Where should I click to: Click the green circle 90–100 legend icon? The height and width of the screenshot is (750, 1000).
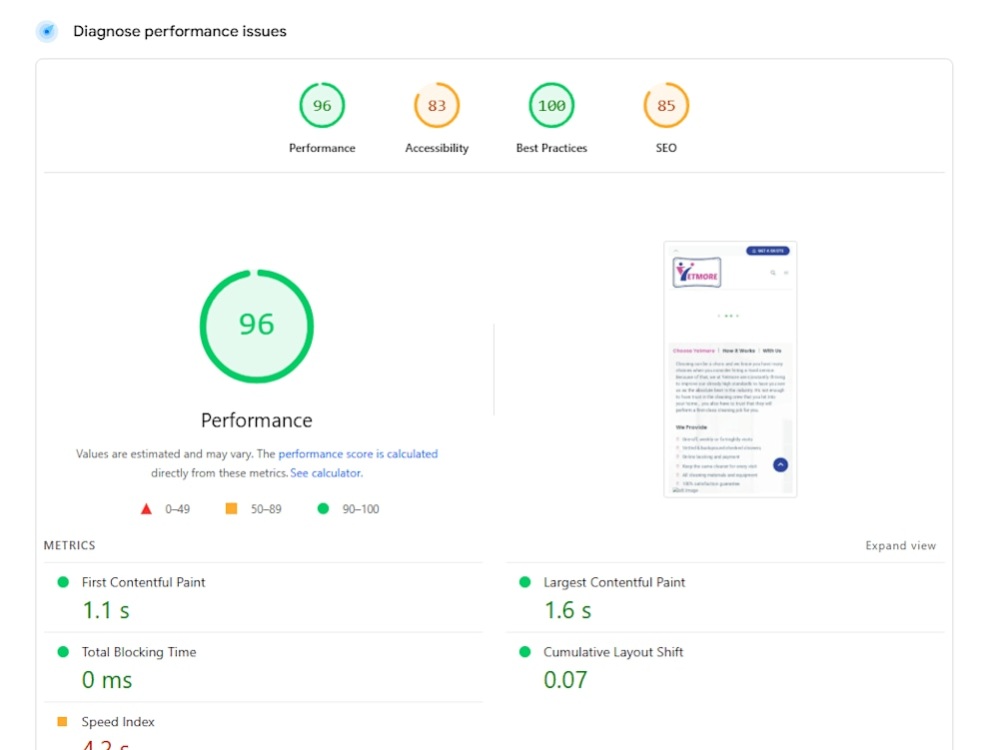[x=323, y=508]
